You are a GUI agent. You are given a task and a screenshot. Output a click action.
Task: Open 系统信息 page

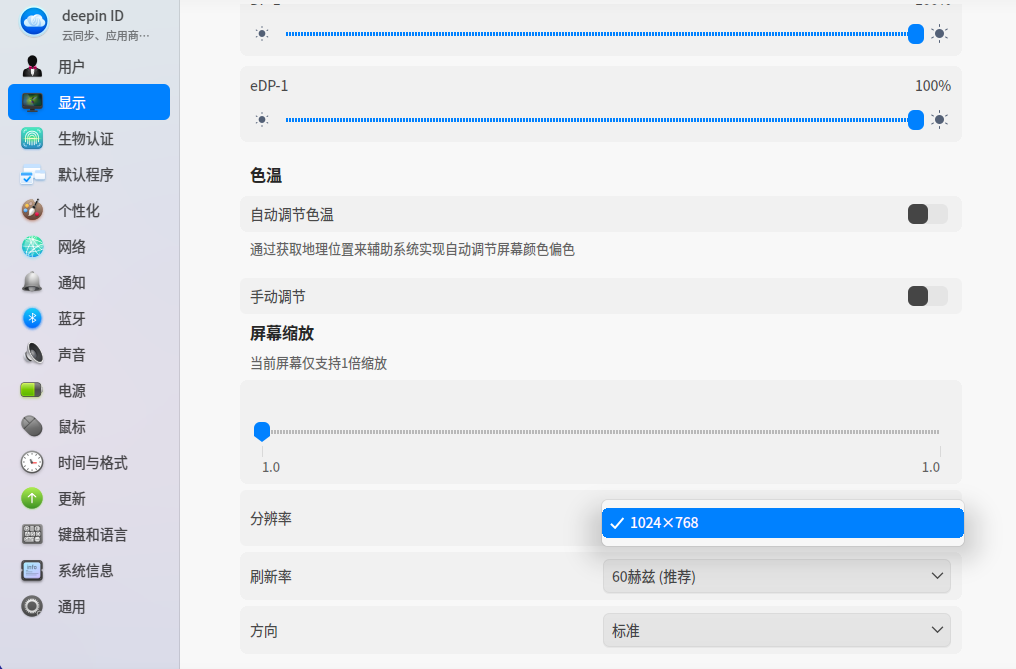pyautogui.click(x=89, y=570)
